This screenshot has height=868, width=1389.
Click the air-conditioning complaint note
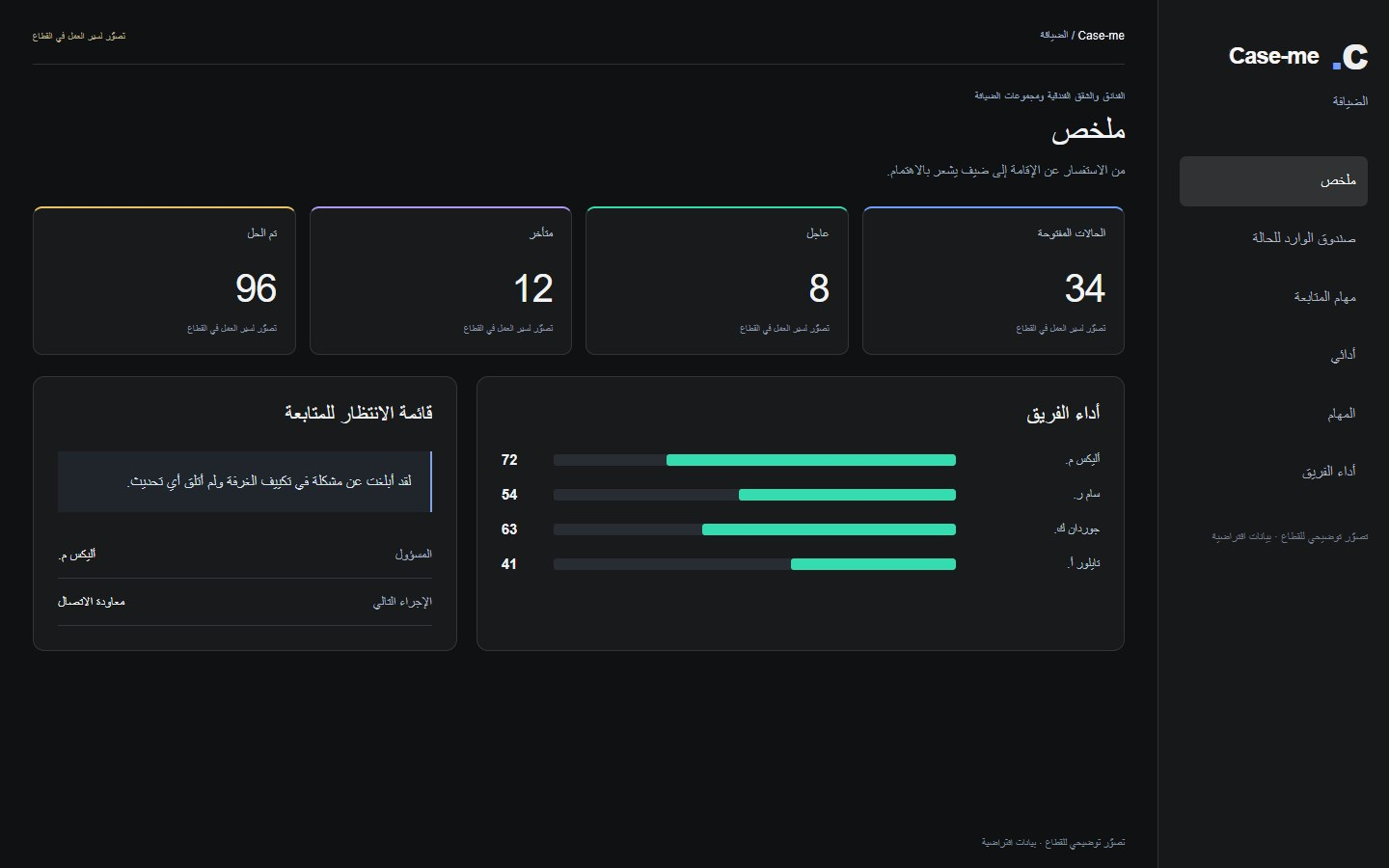pyautogui.click(x=245, y=481)
